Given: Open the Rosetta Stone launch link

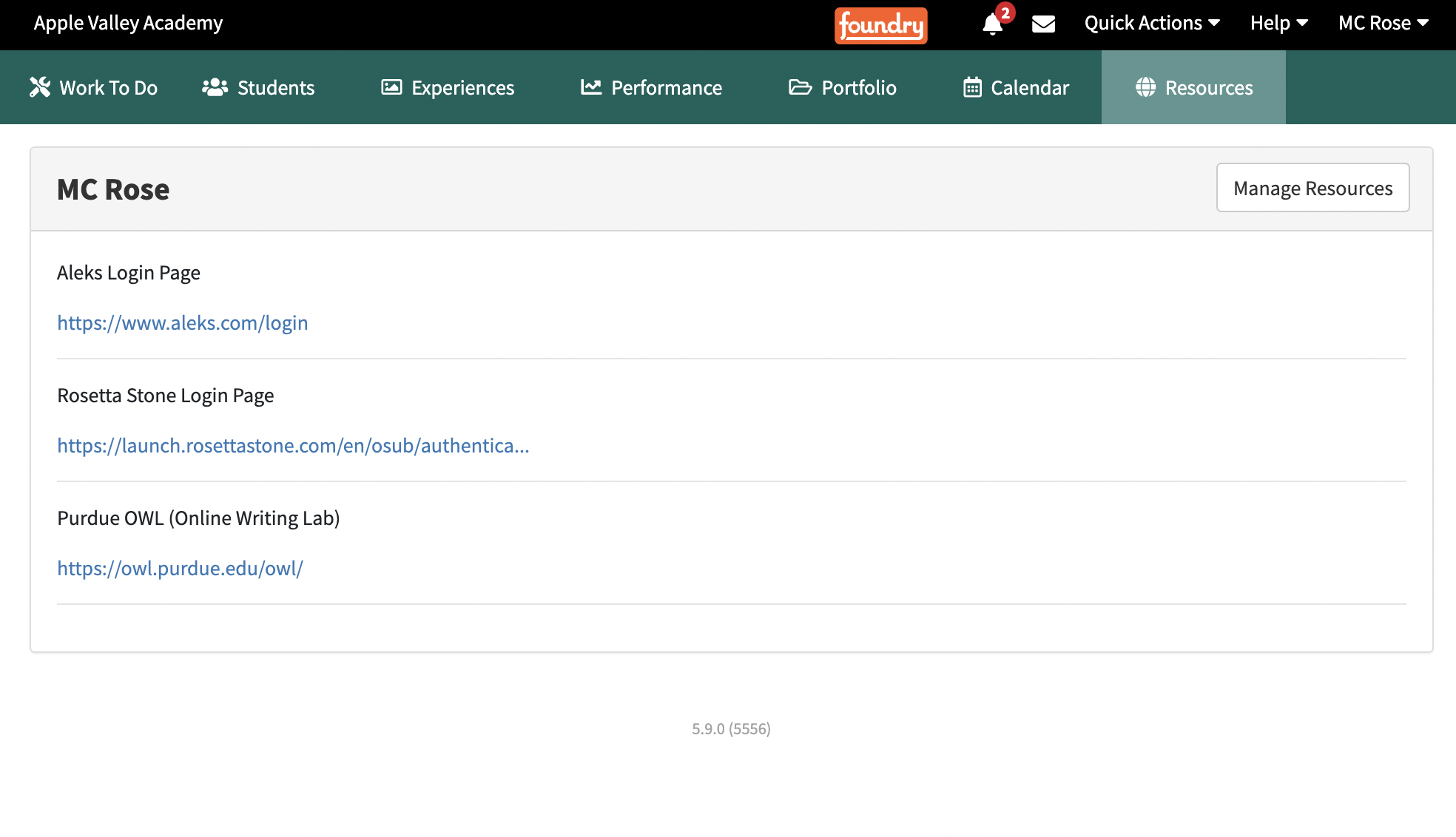Looking at the screenshot, I should pyautogui.click(x=293, y=446).
